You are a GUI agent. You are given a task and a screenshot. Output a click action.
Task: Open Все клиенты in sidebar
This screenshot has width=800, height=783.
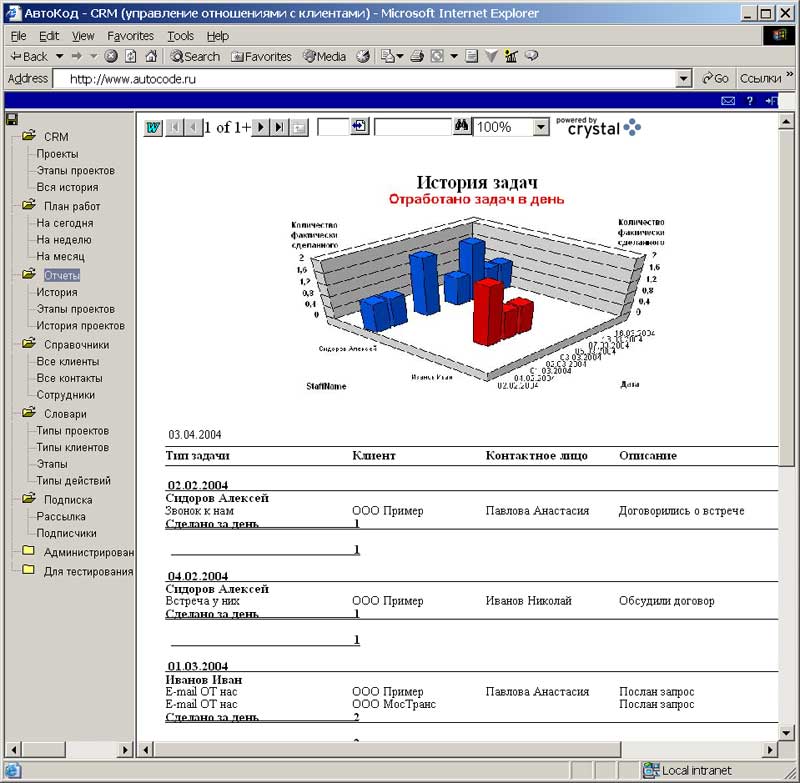(x=67, y=362)
